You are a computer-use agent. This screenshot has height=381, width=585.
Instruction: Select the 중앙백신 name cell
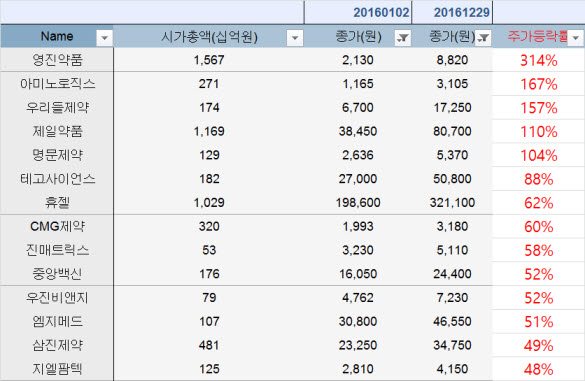(57, 274)
